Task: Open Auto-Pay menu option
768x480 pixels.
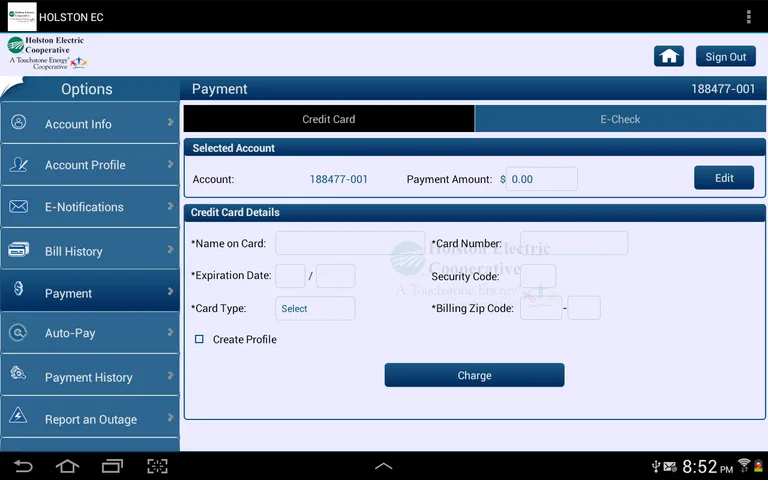Action: click(x=90, y=333)
